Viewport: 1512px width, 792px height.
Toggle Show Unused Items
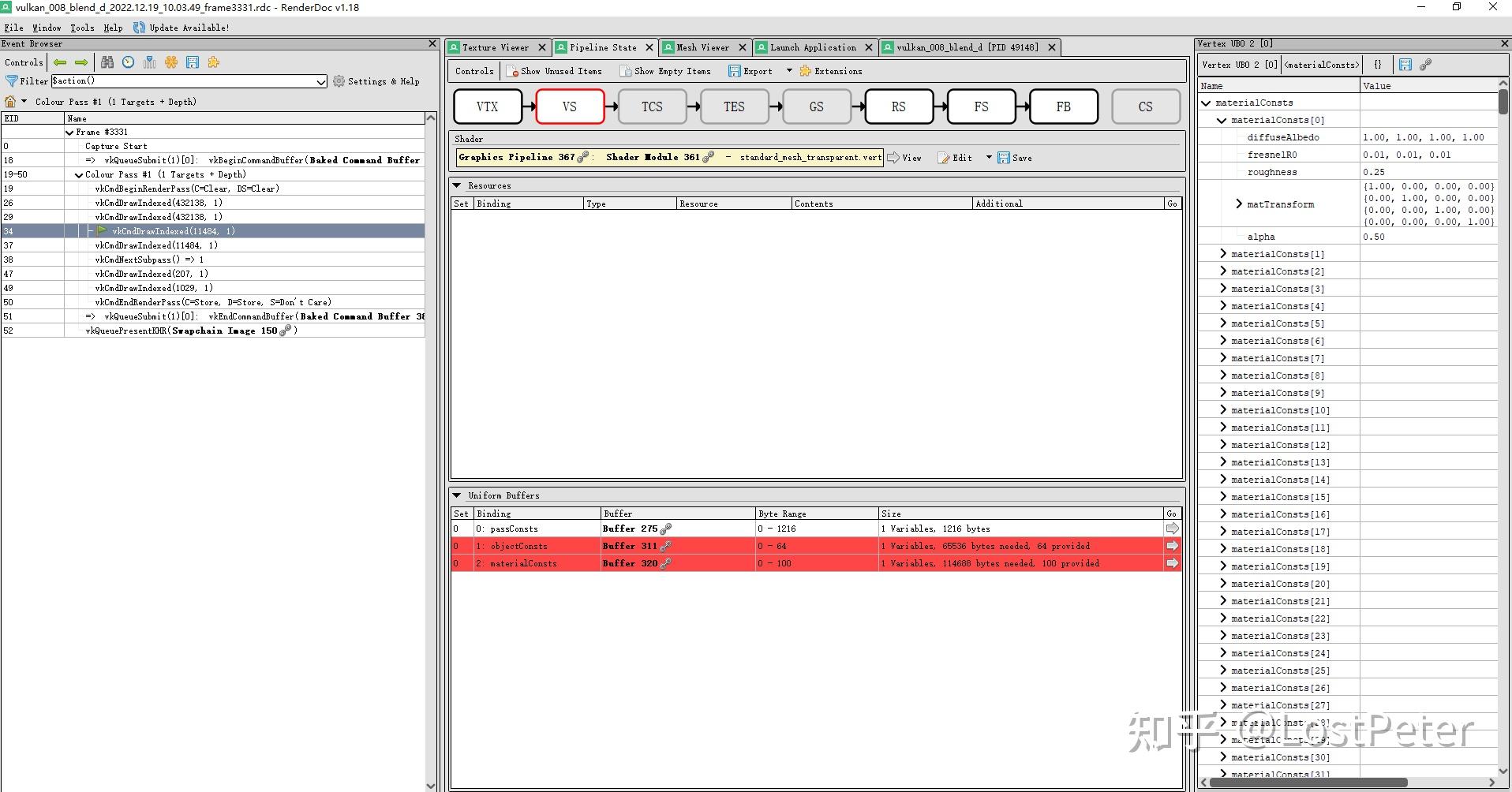tap(554, 71)
